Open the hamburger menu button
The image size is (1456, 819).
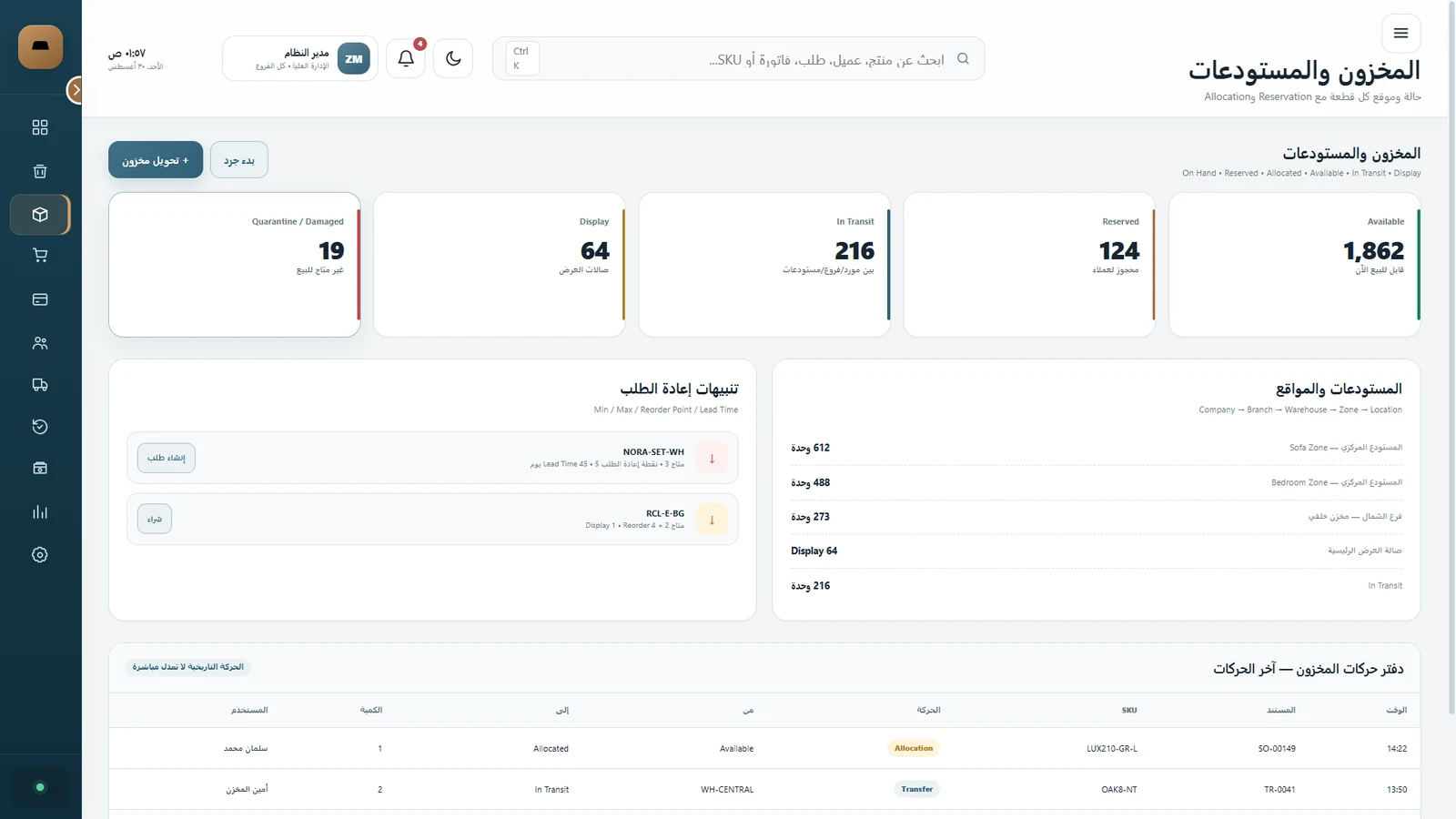pyautogui.click(x=1400, y=33)
